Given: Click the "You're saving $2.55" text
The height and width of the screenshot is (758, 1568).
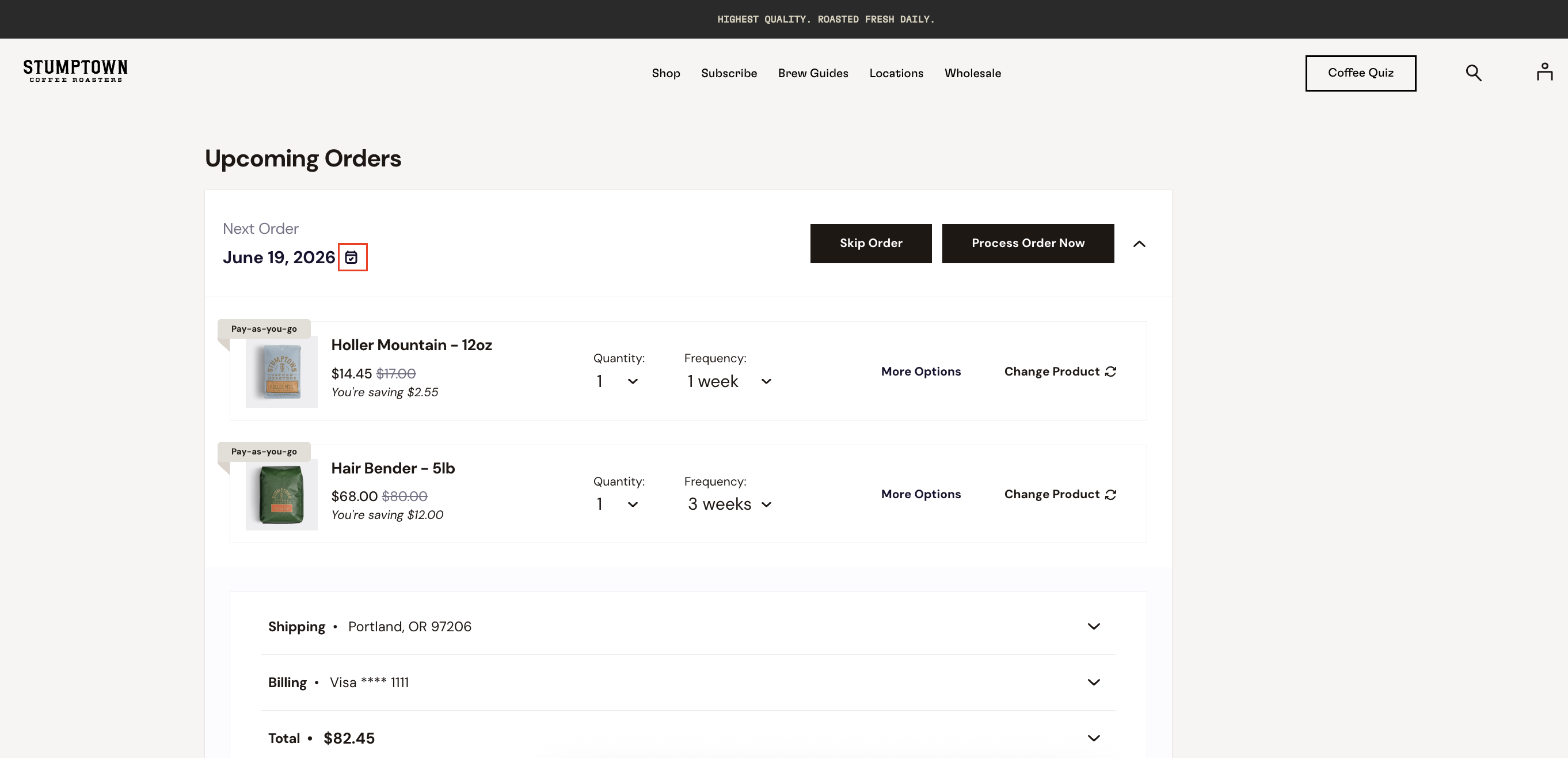Looking at the screenshot, I should tap(385, 392).
